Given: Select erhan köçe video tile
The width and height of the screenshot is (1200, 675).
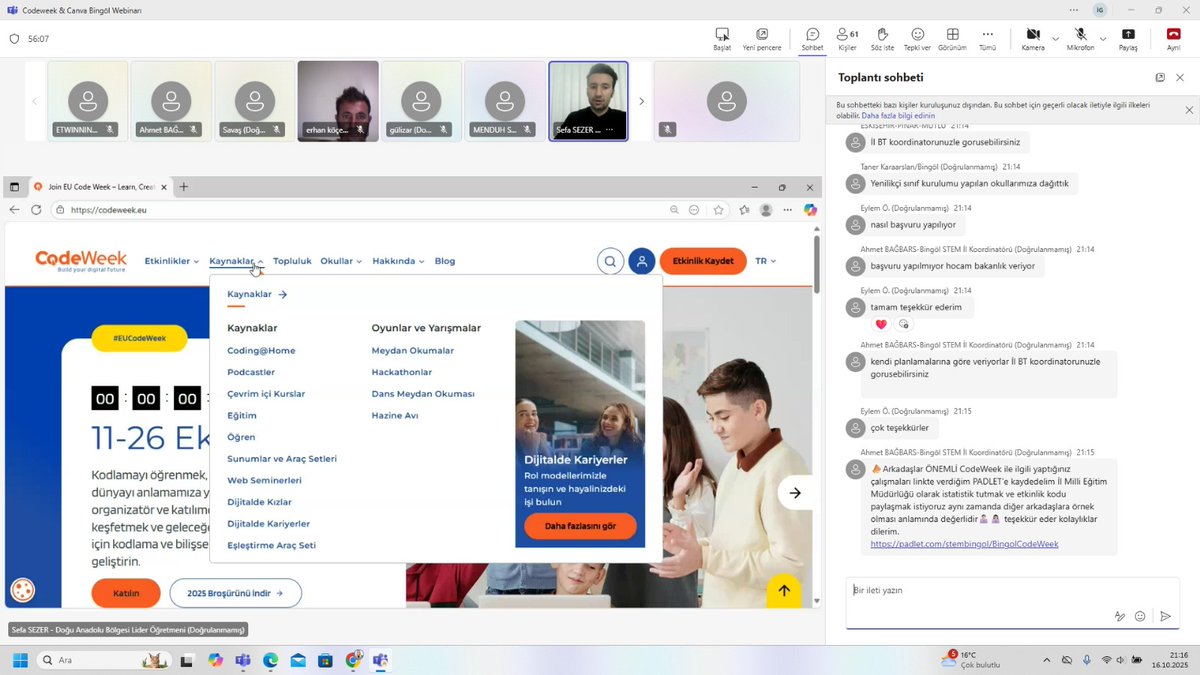Looking at the screenshot, I should (338, 101).
